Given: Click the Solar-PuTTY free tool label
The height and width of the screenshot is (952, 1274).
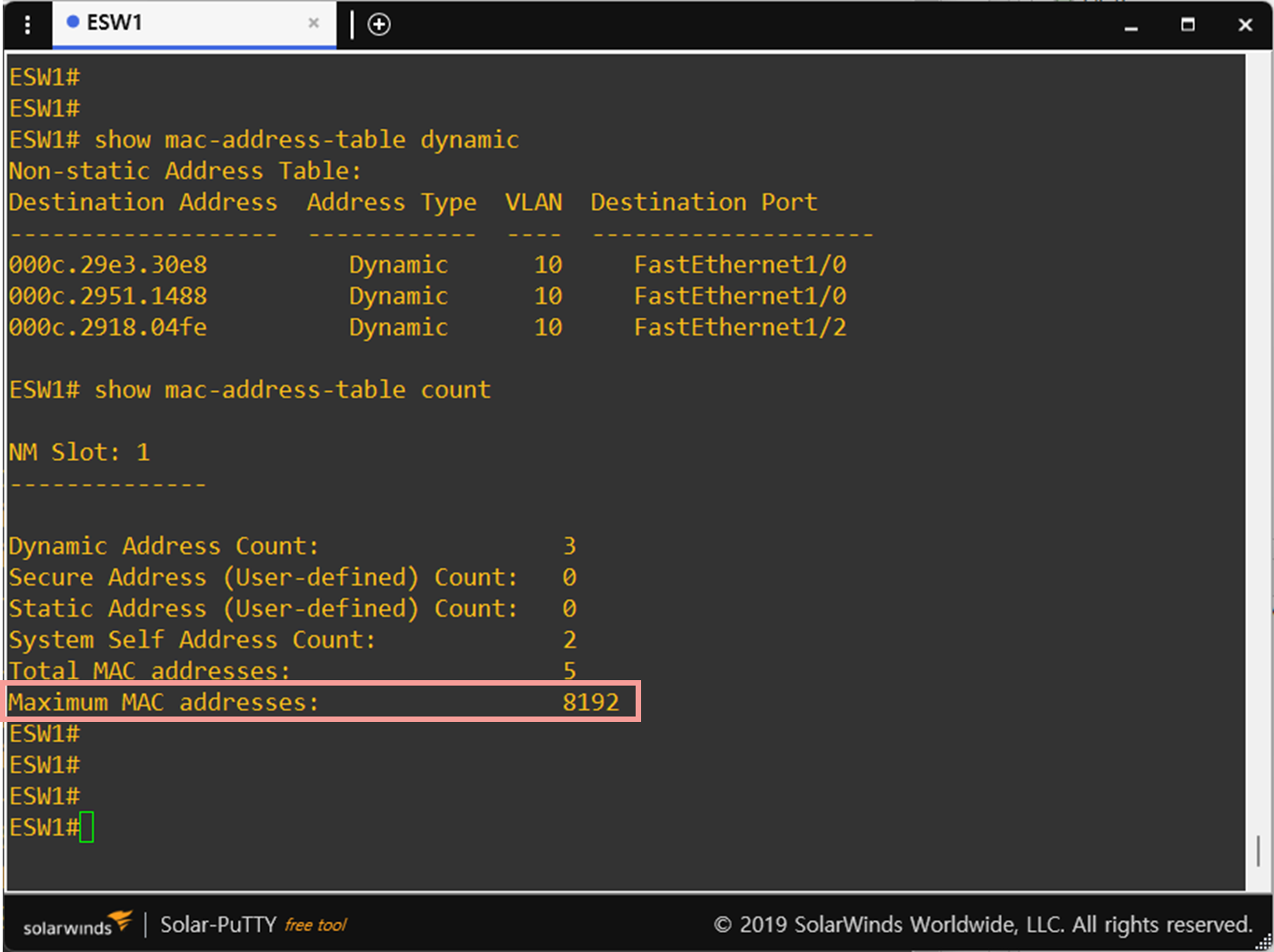Looking at the screenshot, I should coord(254,925).
